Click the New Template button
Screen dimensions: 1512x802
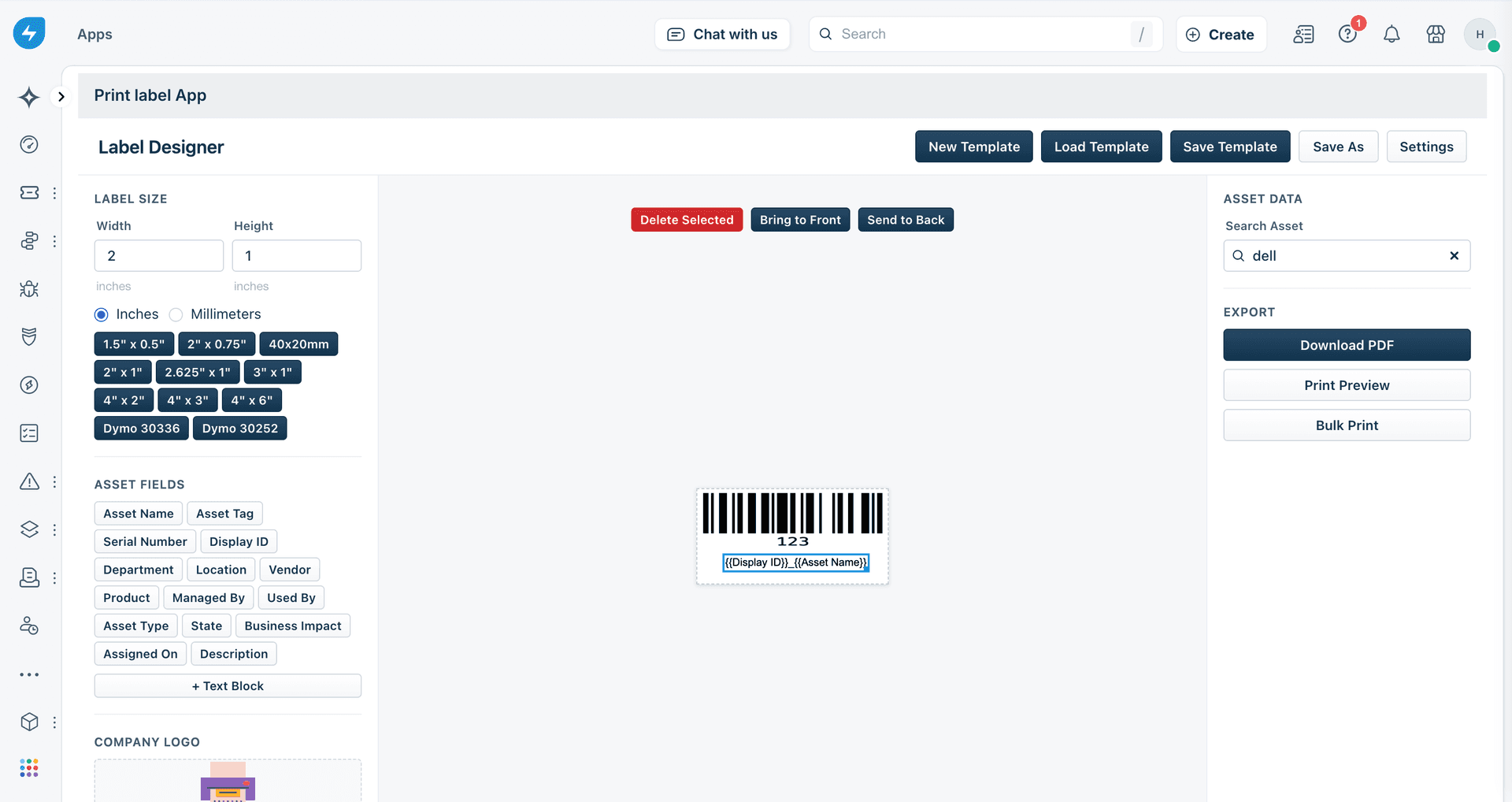[x=973, y=147]
